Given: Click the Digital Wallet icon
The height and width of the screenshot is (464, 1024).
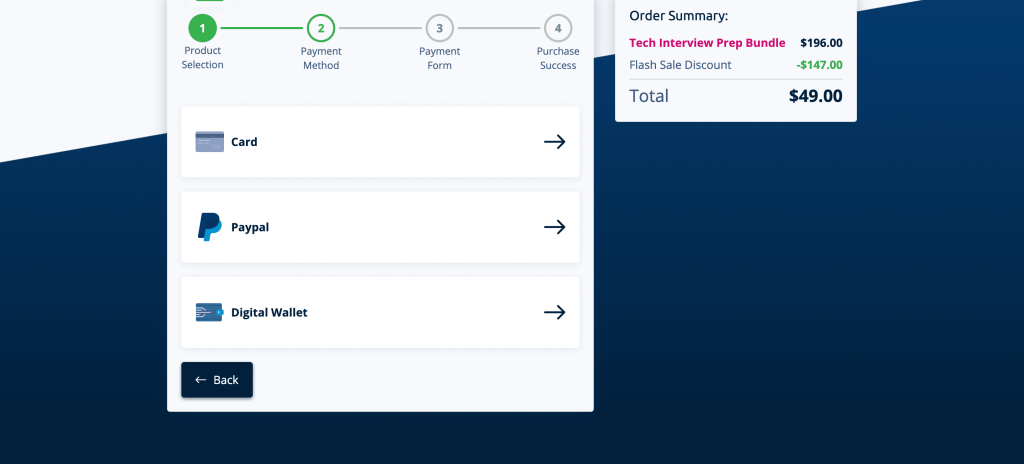Looking at the screenshot, I should (209, 312).
